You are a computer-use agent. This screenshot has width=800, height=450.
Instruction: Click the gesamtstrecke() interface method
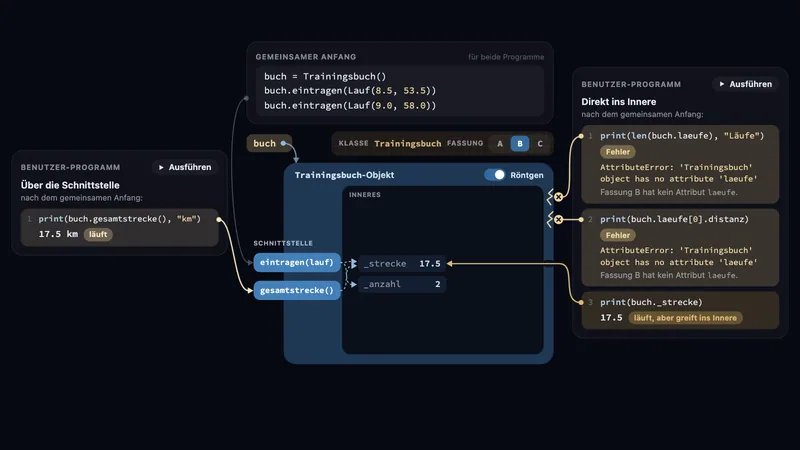pos(296,290)
